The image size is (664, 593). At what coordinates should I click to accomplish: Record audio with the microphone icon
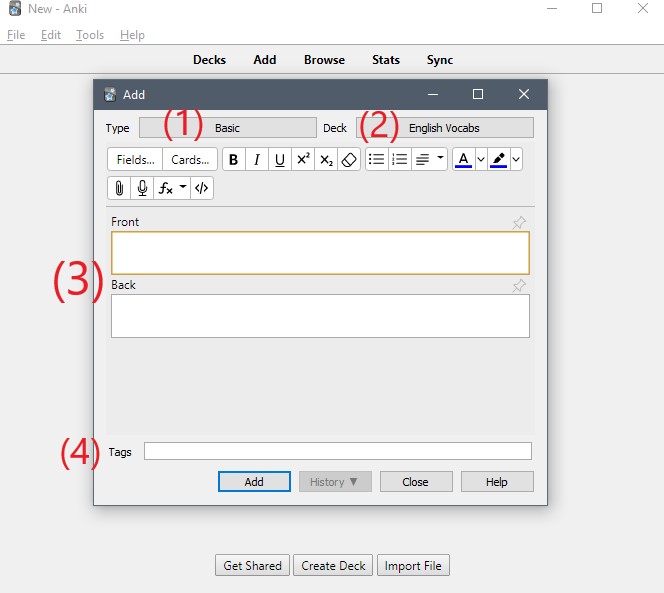point(142,188)
